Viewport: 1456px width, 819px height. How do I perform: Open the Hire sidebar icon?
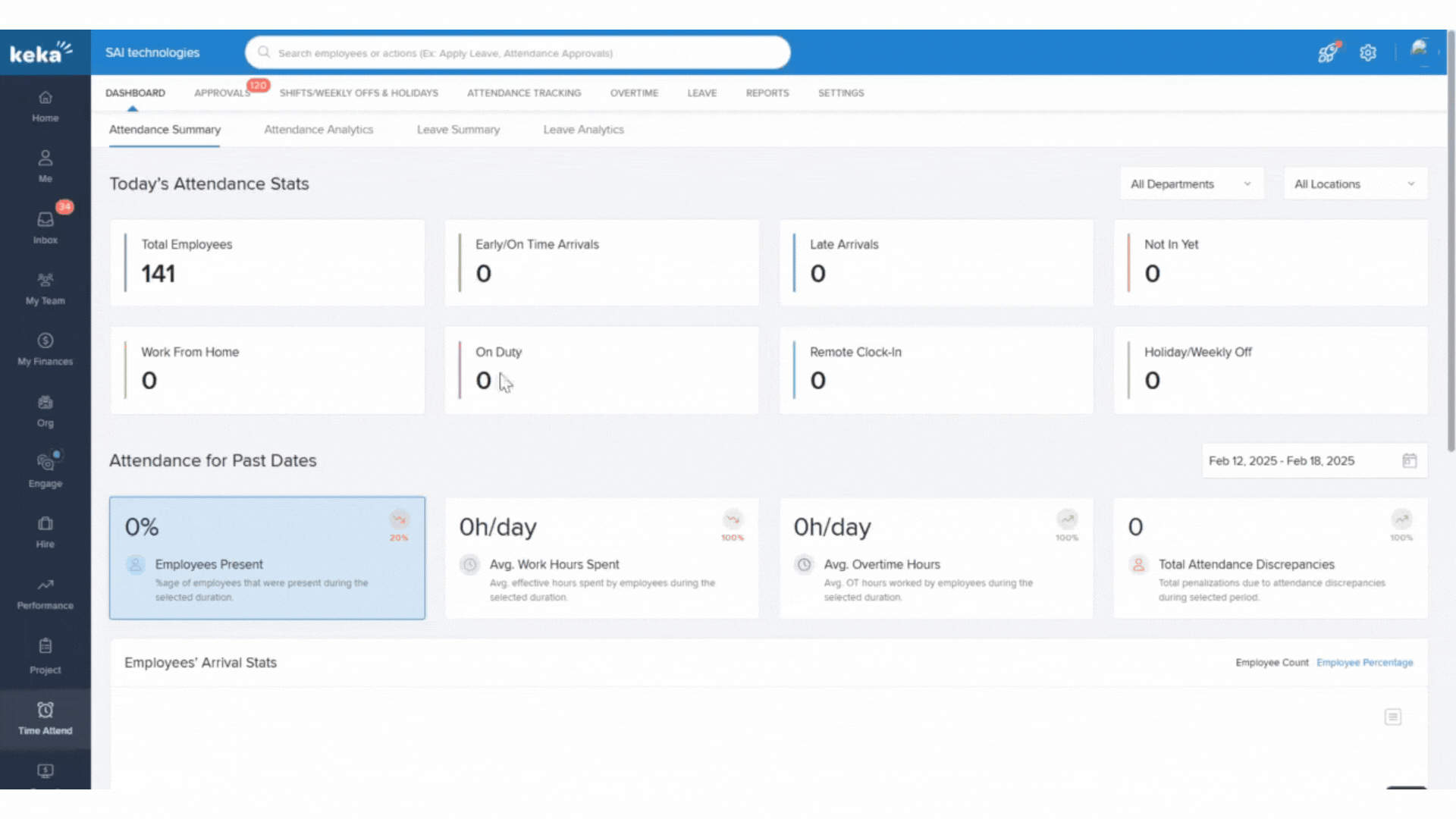click(x=45, y=531)
